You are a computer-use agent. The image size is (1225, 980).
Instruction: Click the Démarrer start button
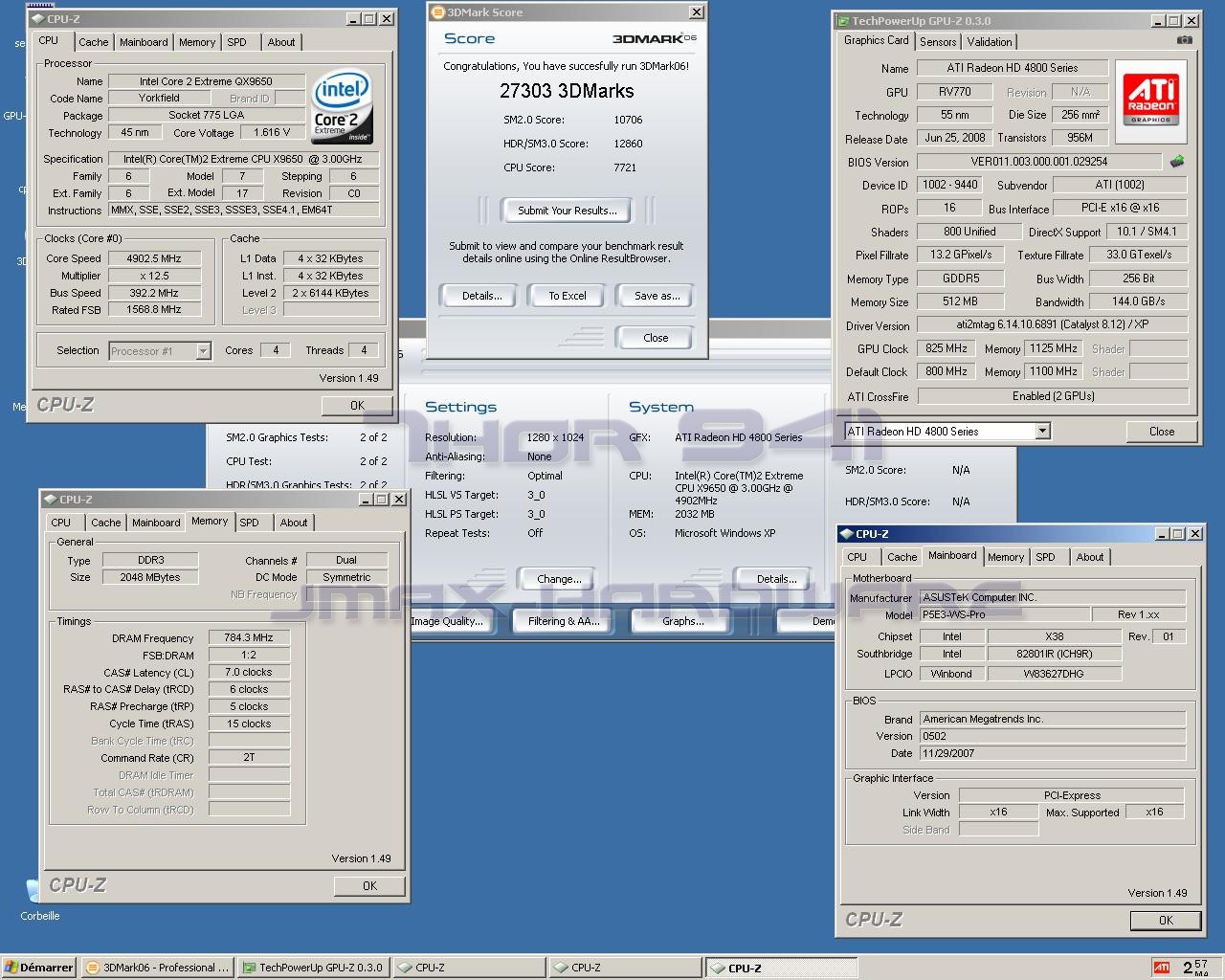pos(38,968)
